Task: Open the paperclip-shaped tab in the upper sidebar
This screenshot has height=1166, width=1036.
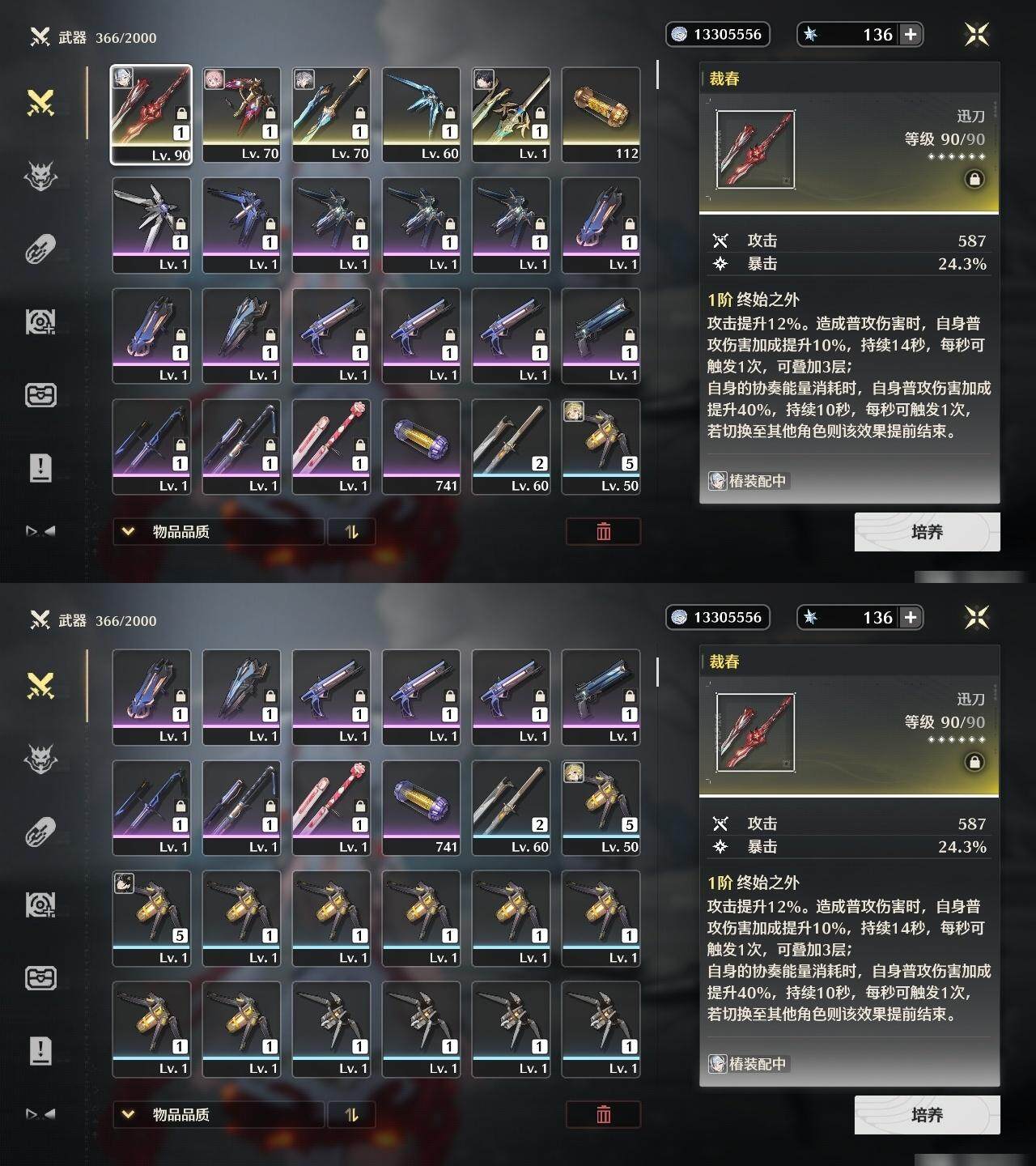Action: pos(40,249)
